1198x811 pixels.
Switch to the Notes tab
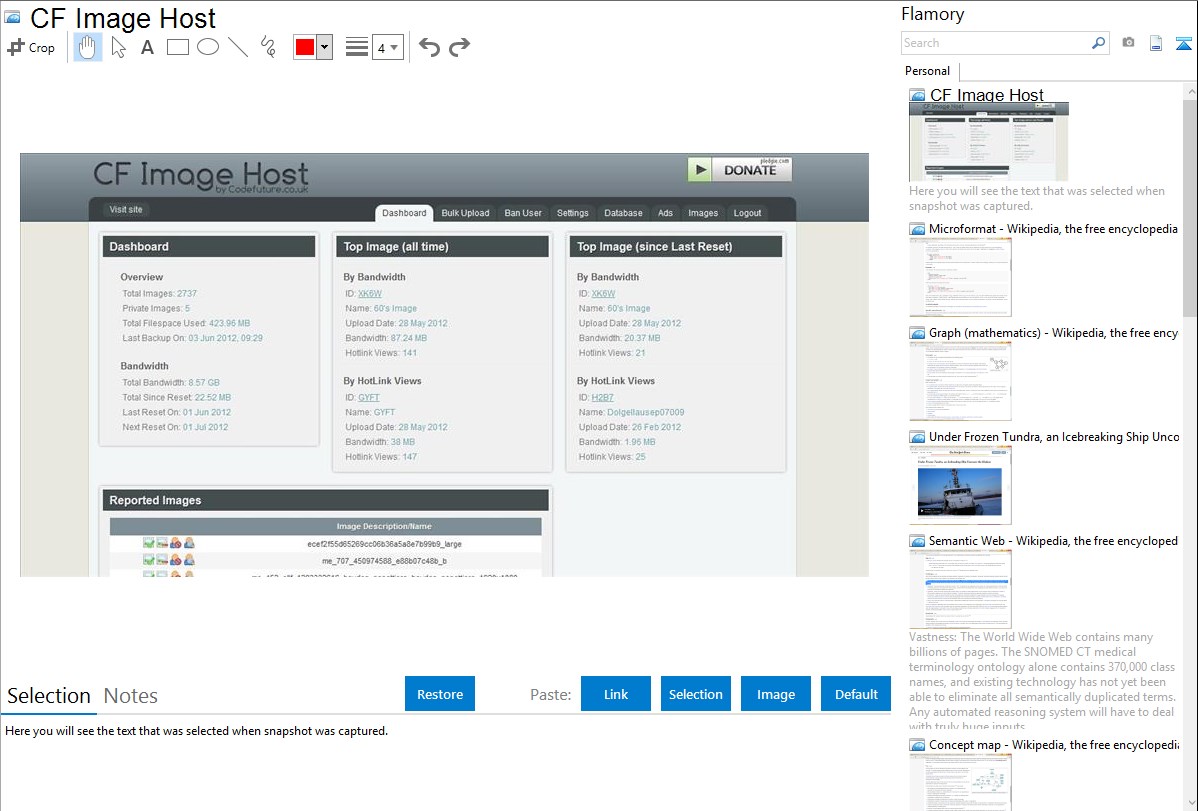(130, 696)
